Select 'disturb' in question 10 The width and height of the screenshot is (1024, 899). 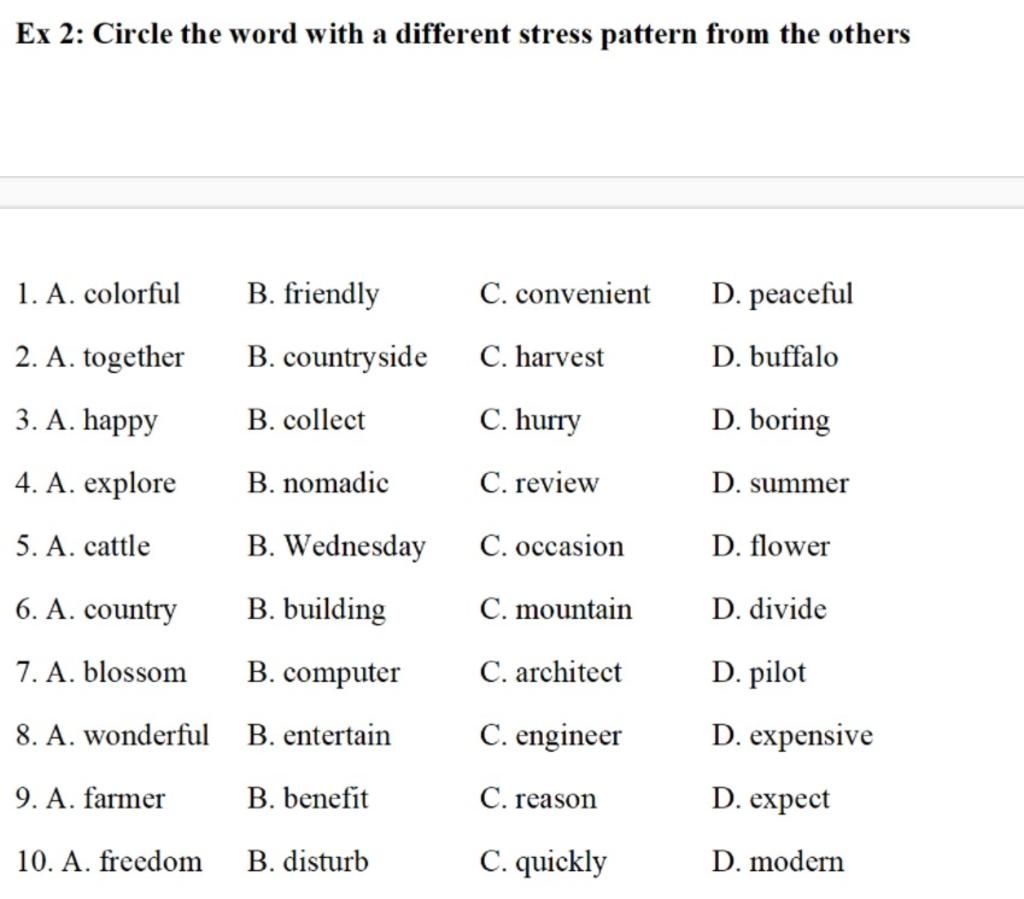click(326, 861)
